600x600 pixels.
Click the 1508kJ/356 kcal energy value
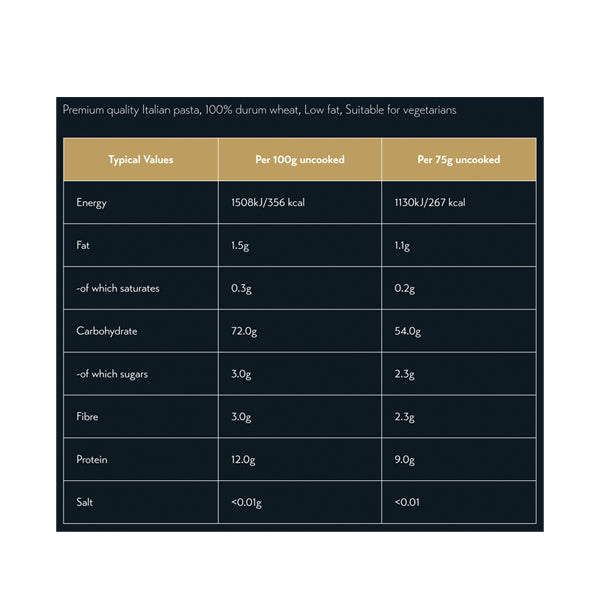pos(267,203)
